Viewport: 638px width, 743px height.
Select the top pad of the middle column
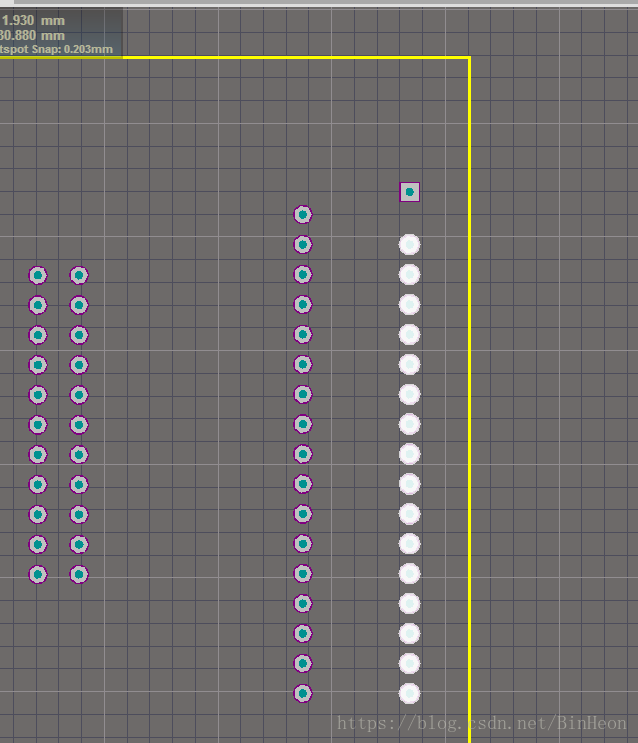303,214
